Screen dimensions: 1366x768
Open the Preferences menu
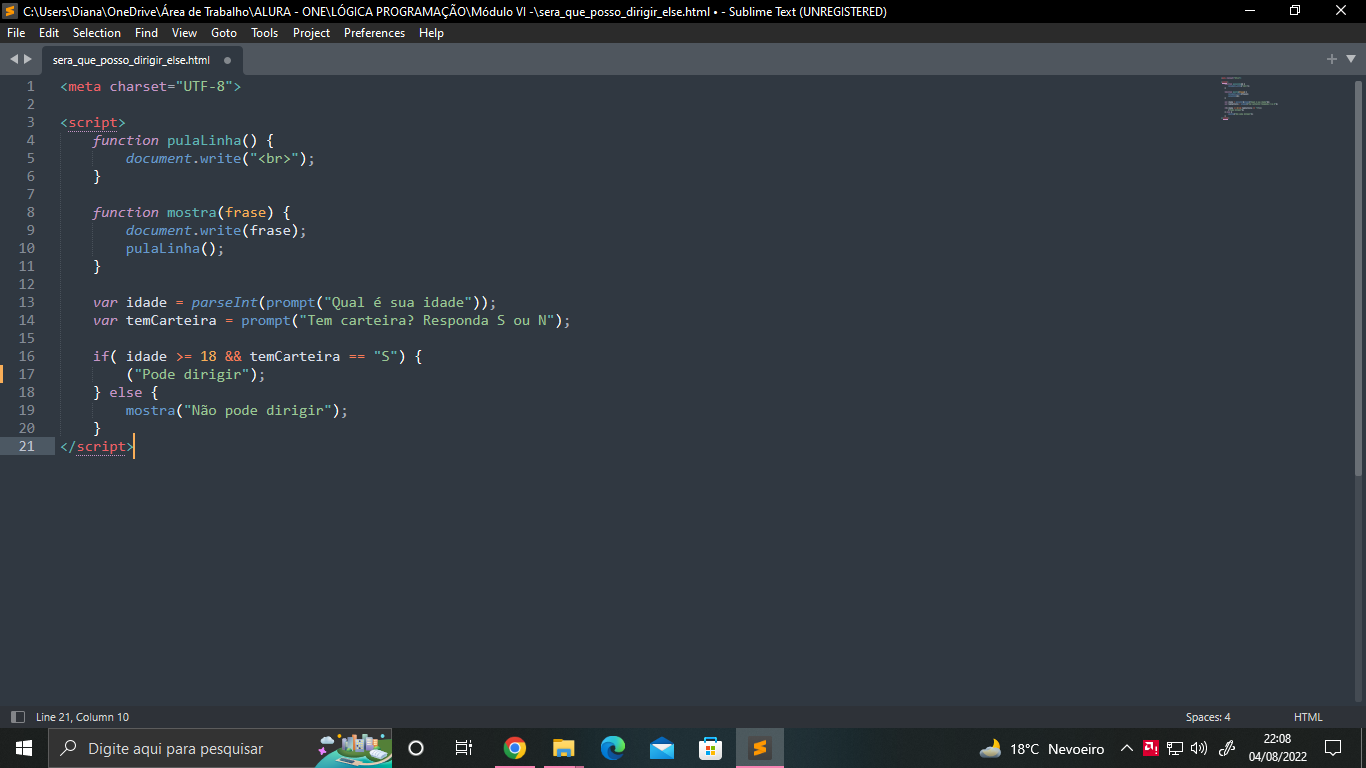click(x=375, y=33)
